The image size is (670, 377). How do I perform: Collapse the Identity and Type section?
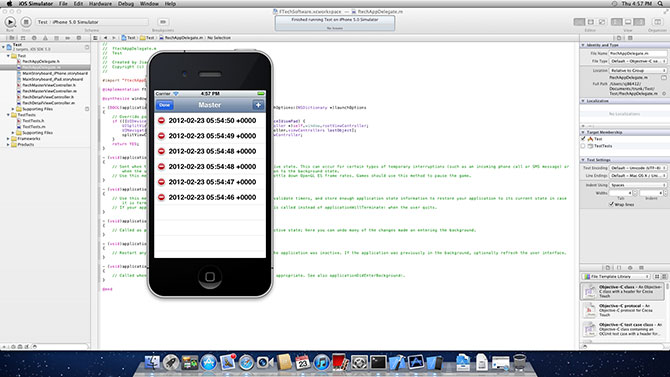click(x=583, y=45)
